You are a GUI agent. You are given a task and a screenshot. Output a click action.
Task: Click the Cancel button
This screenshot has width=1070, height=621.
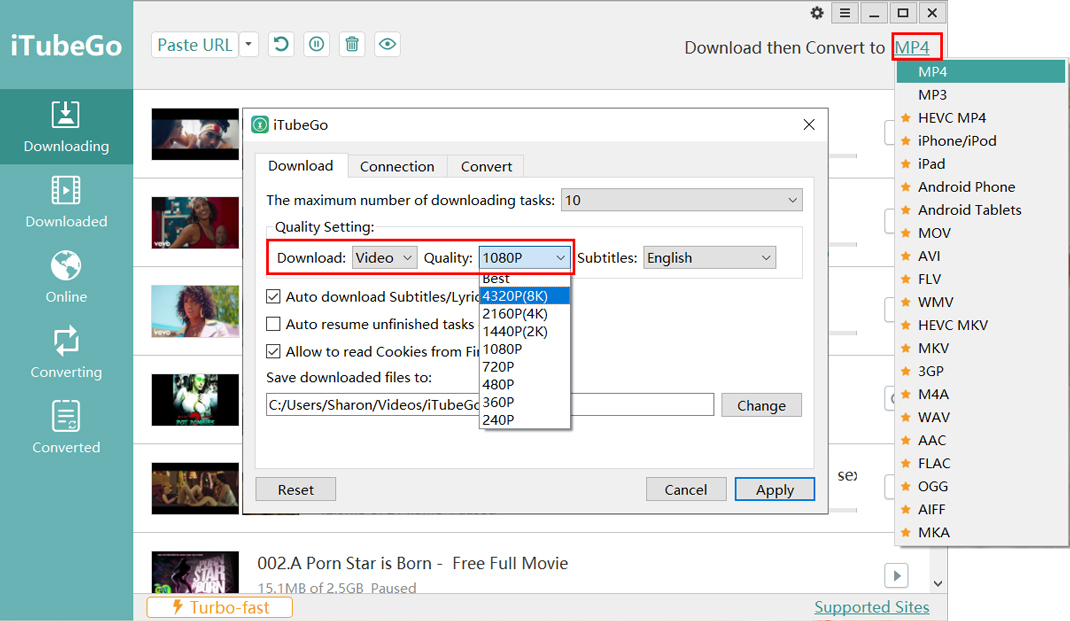[x=686, y=489]
